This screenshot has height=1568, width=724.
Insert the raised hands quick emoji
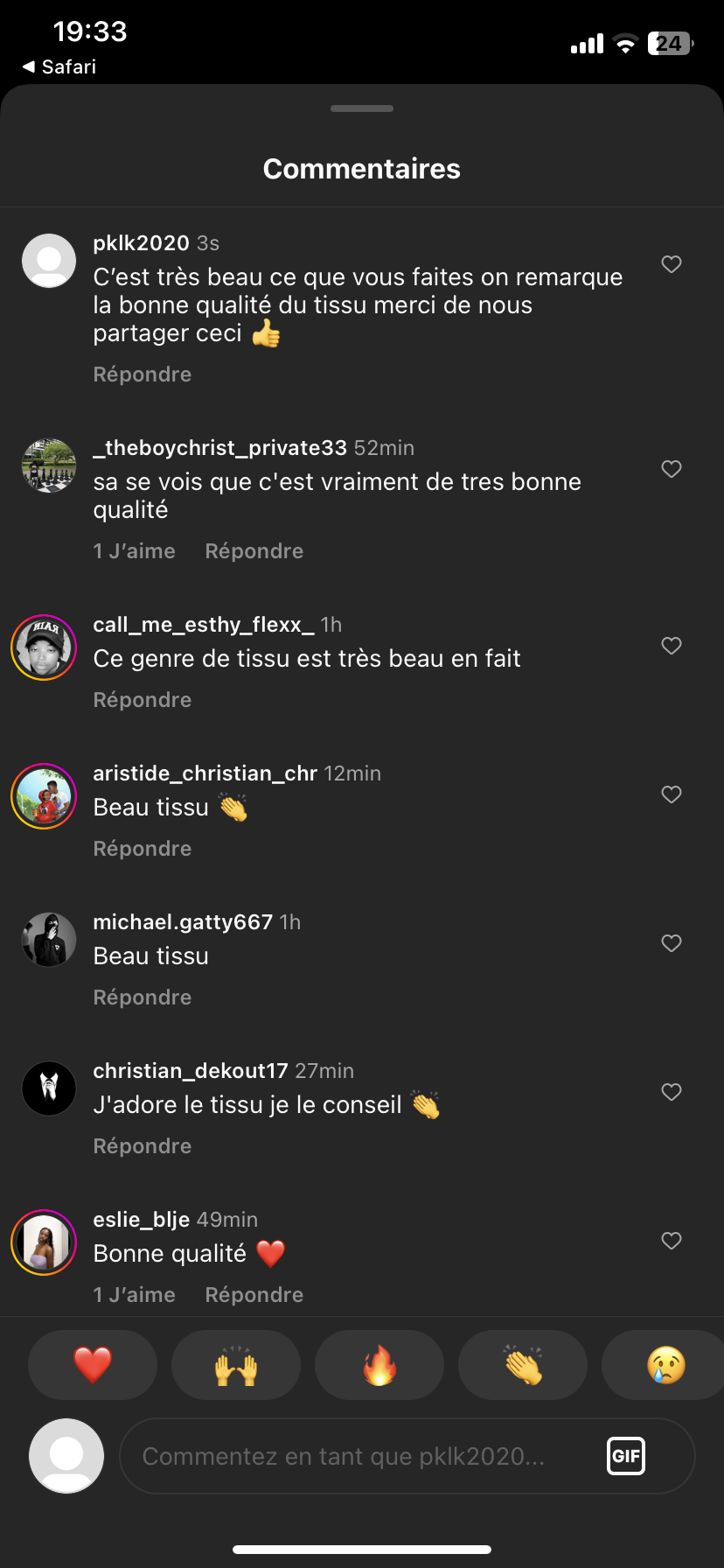[236, 1365]
